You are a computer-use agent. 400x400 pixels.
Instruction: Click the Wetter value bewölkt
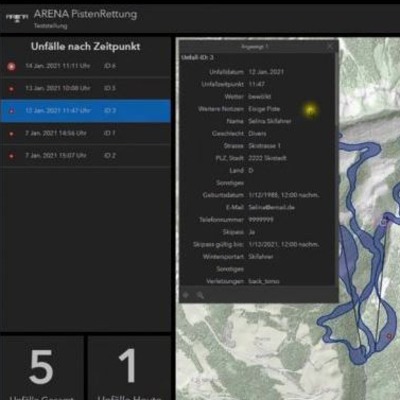(x=260, y=97)
